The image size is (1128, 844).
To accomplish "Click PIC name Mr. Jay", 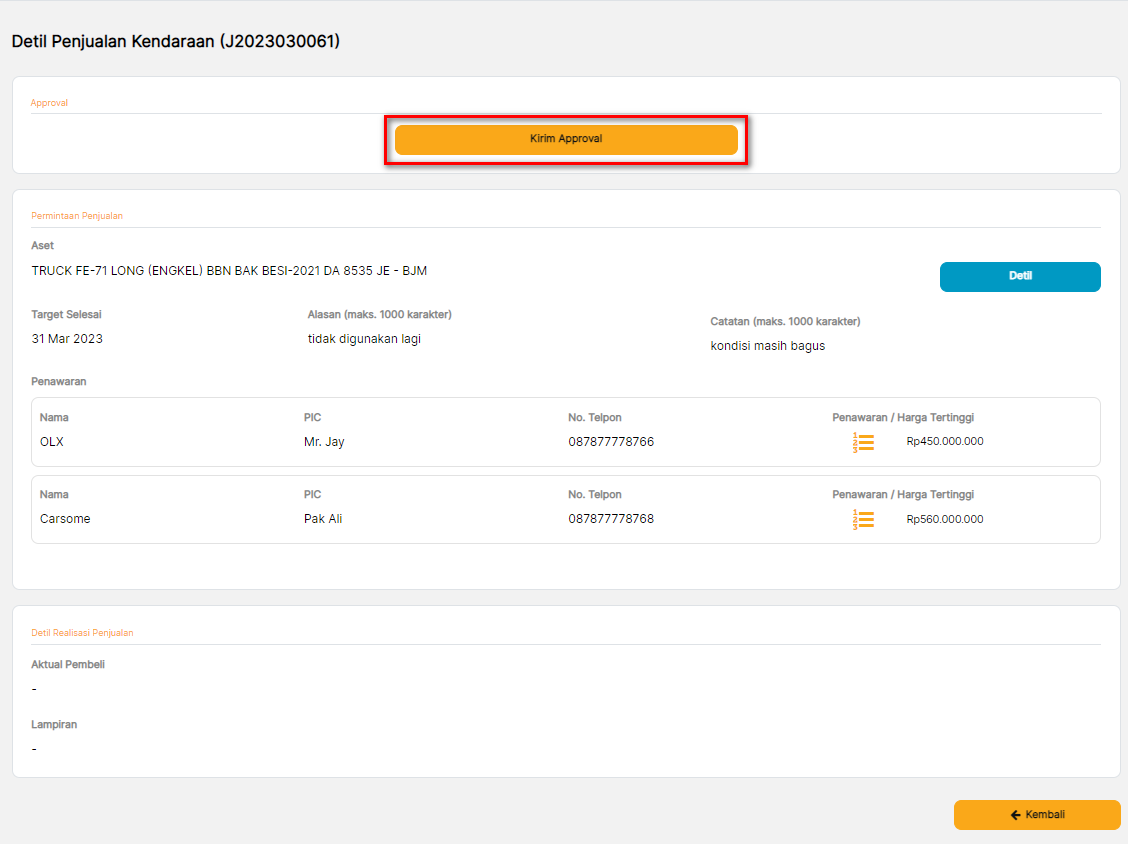I will pos(324,442).
